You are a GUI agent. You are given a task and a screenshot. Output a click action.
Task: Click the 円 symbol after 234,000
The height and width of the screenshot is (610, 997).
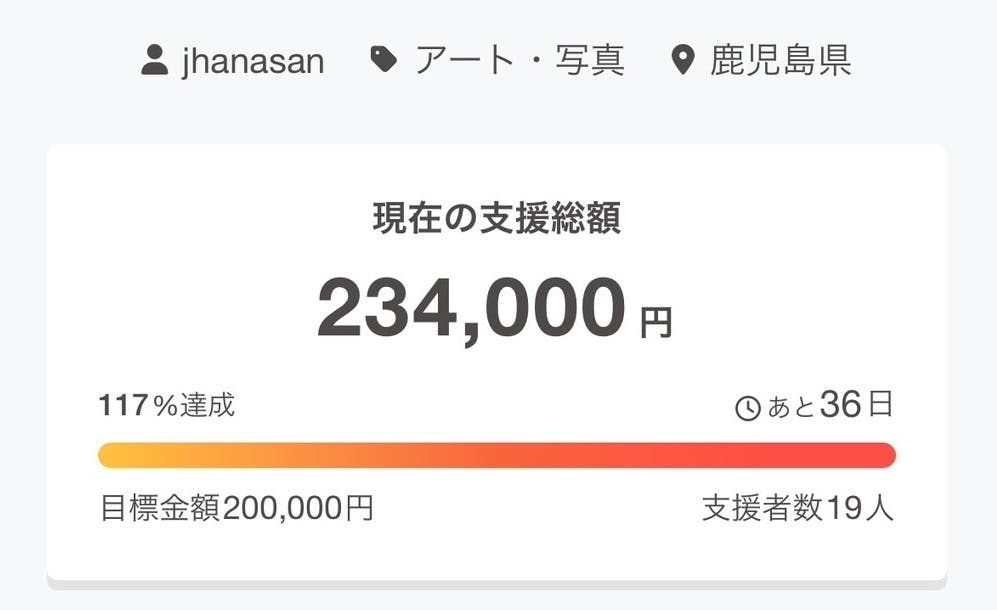pyautogui.click(x=656, y=323)
